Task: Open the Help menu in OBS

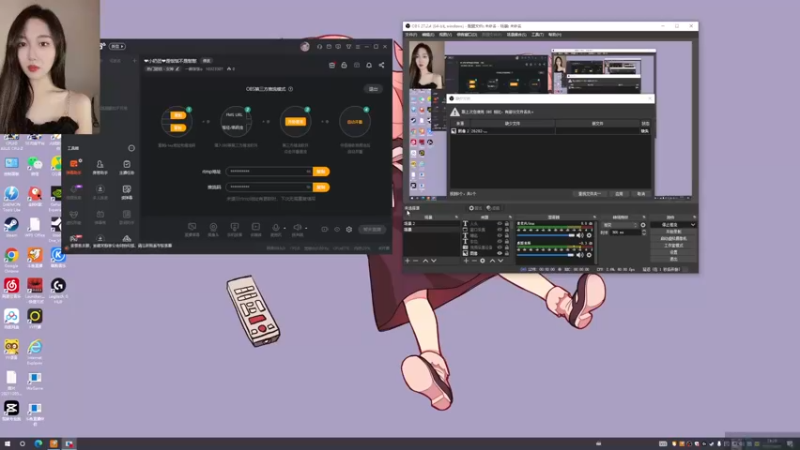Action: (x=555, y=35)
